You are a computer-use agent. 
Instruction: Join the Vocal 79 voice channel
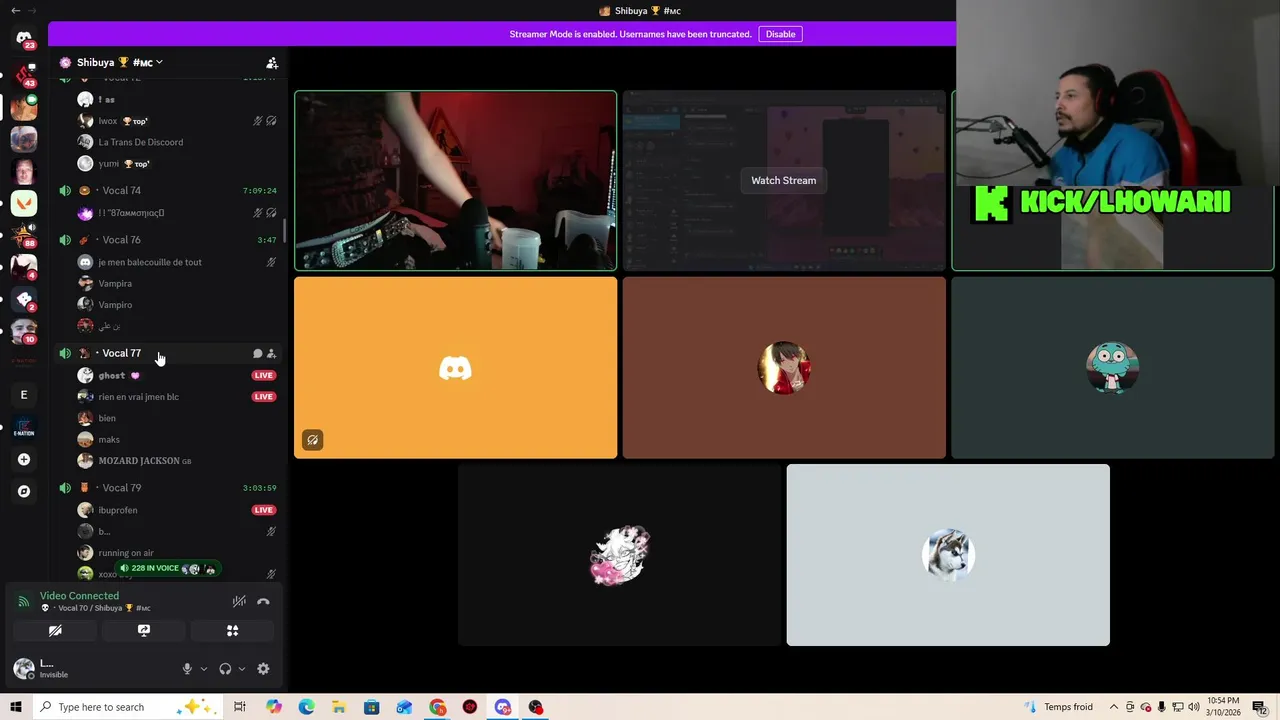pyautogui.click(x=167, y=488)
